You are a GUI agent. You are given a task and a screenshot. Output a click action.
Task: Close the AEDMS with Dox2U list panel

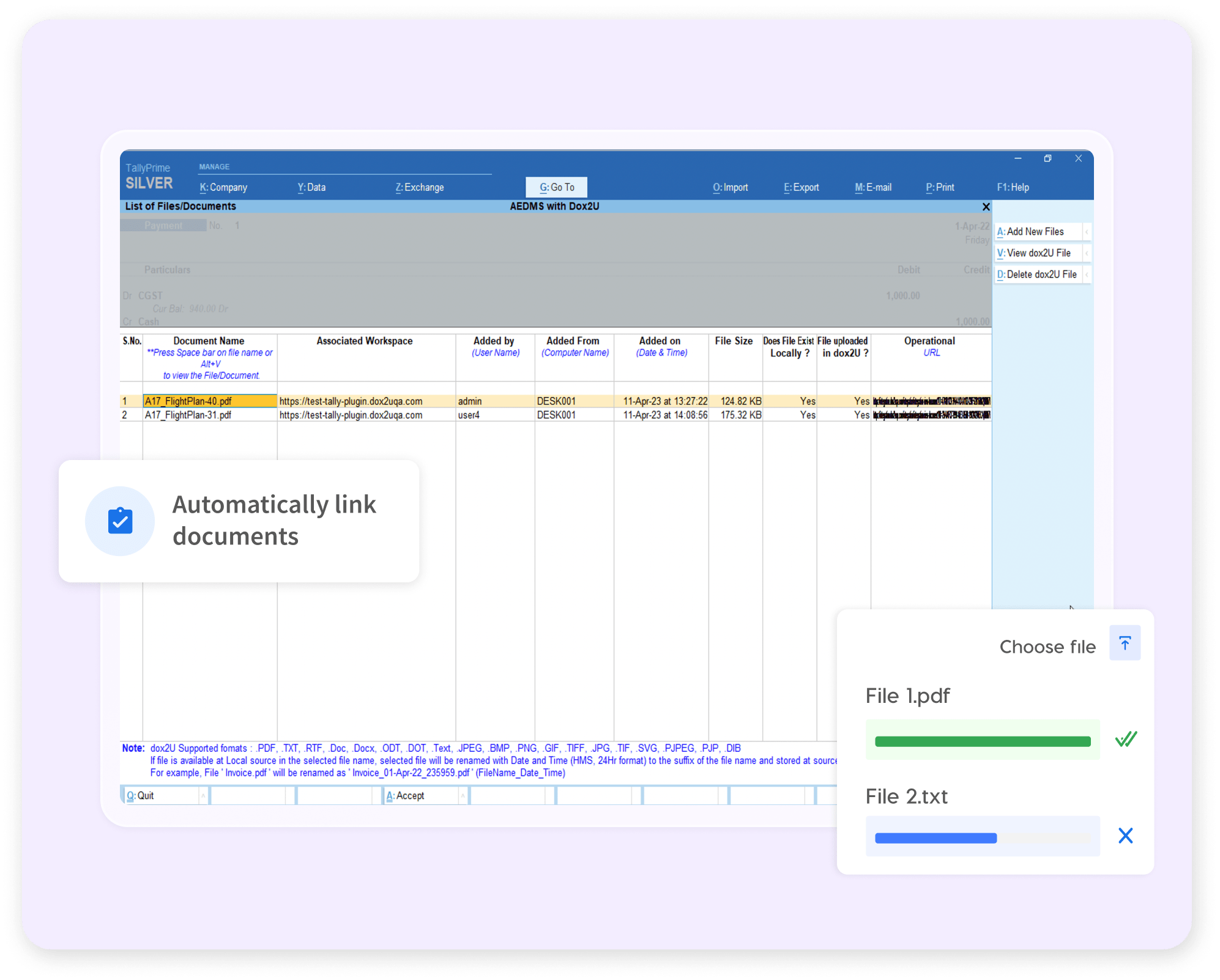(986, 207)
